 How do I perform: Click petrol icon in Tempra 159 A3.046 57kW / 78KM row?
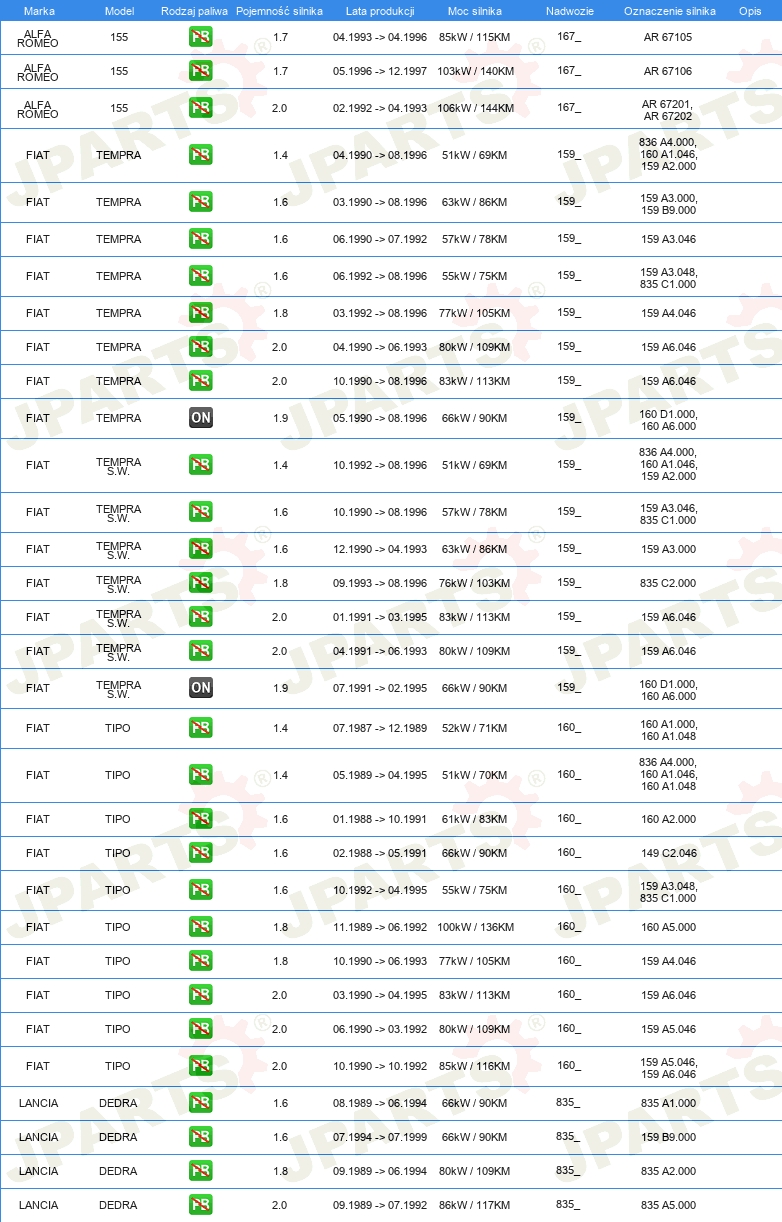coord(201,239)
